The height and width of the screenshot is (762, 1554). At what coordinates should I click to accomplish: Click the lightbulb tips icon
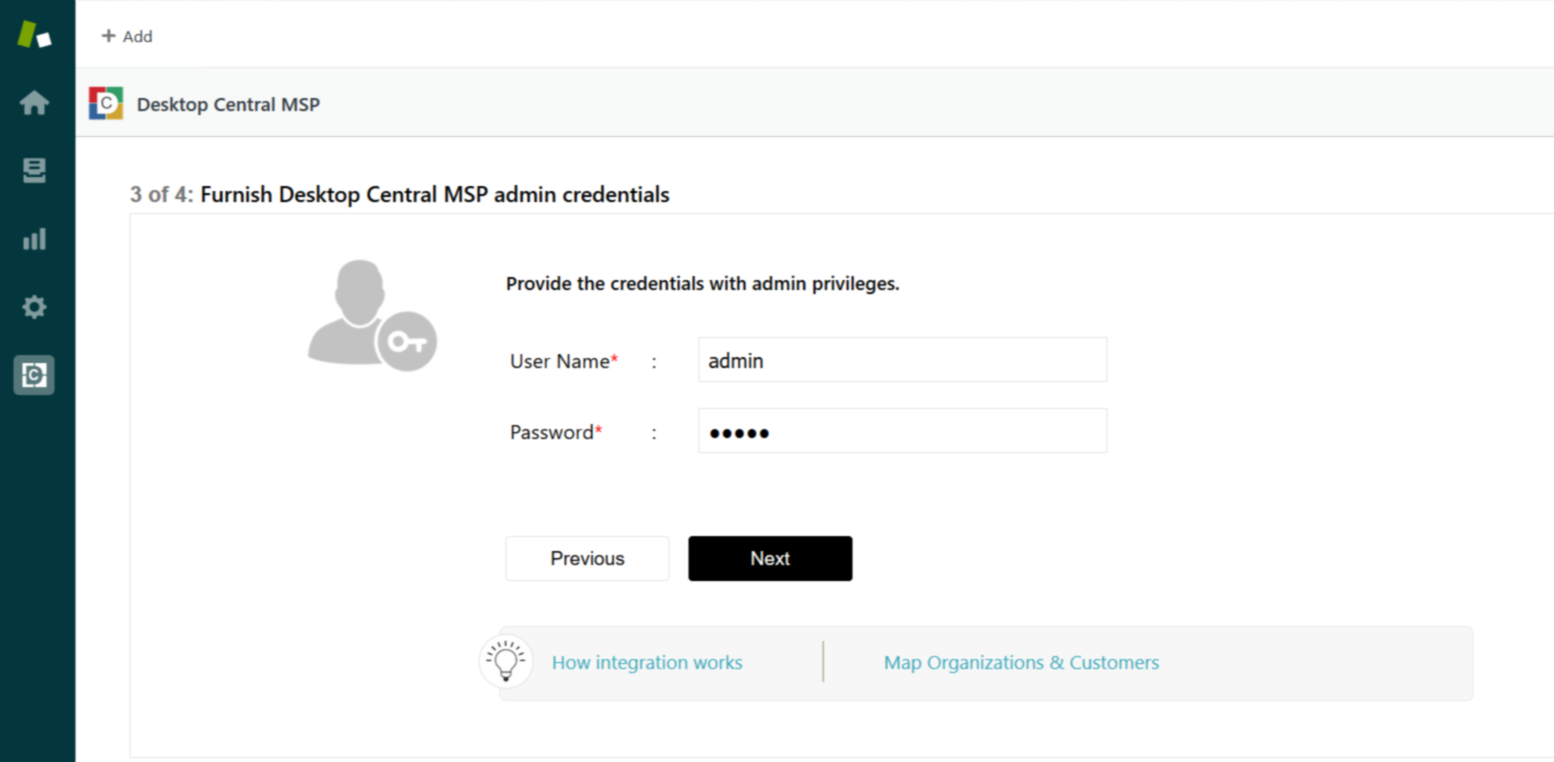[x=506, y=662]
